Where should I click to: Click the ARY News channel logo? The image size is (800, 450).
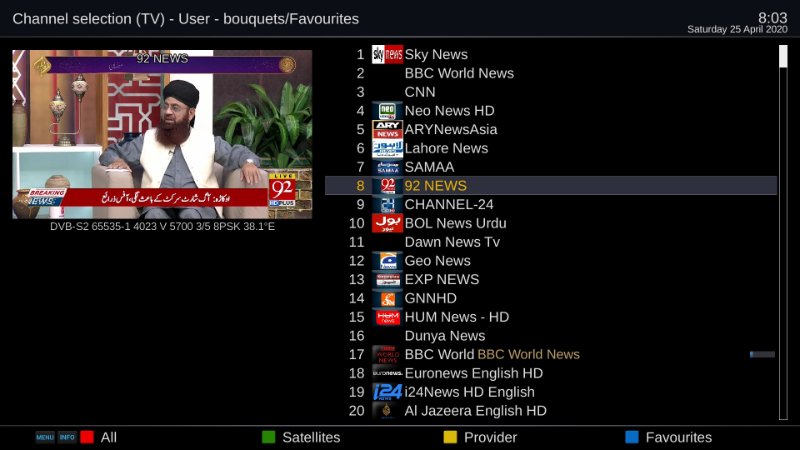(x=387, y=129)
